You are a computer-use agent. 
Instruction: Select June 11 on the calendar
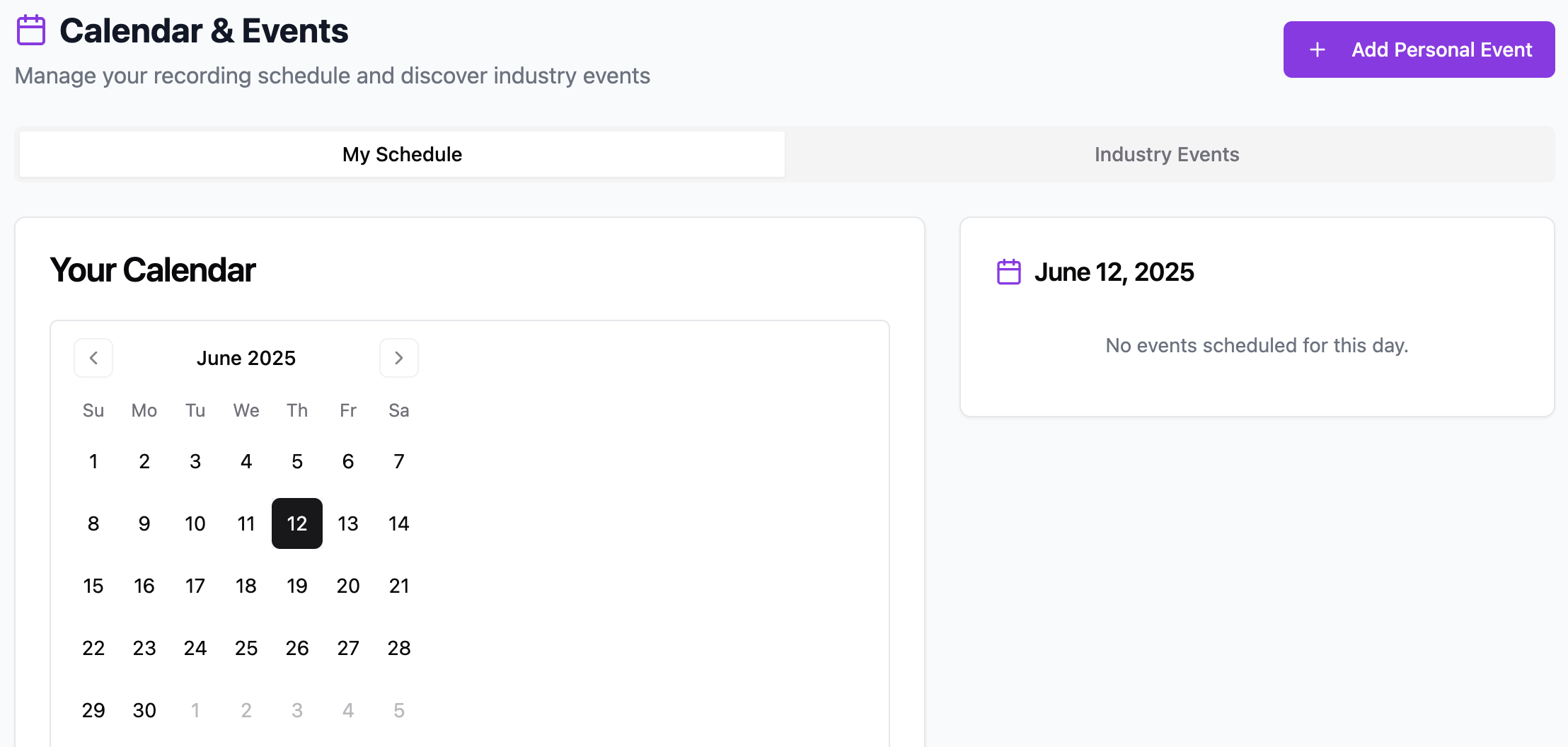246,523
